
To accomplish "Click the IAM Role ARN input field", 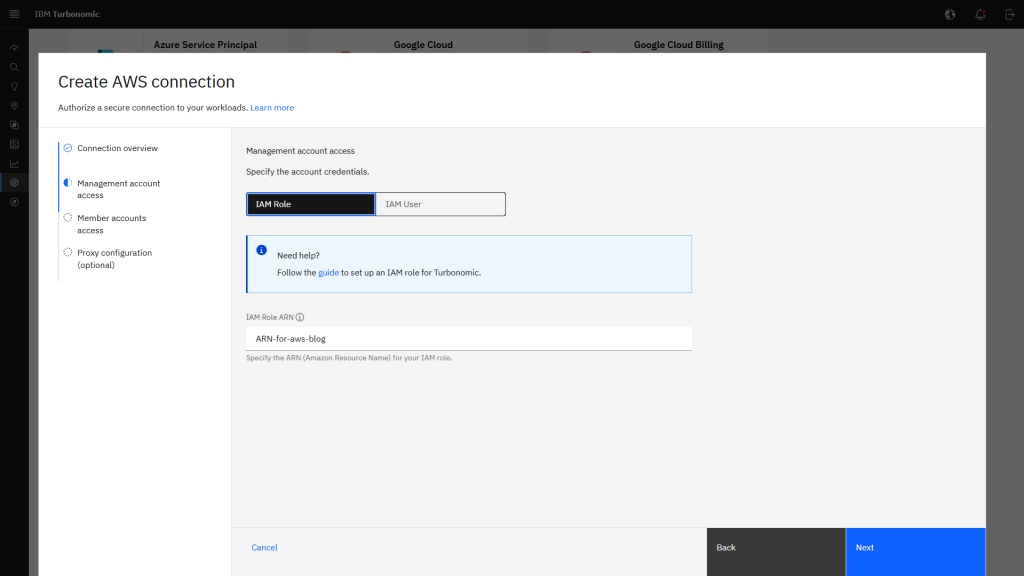I will [469, 339].
